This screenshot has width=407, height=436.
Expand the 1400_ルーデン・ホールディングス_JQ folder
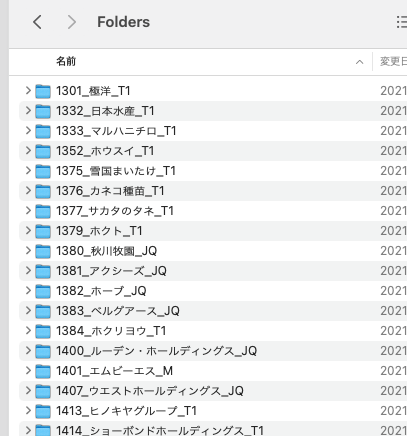28,350
